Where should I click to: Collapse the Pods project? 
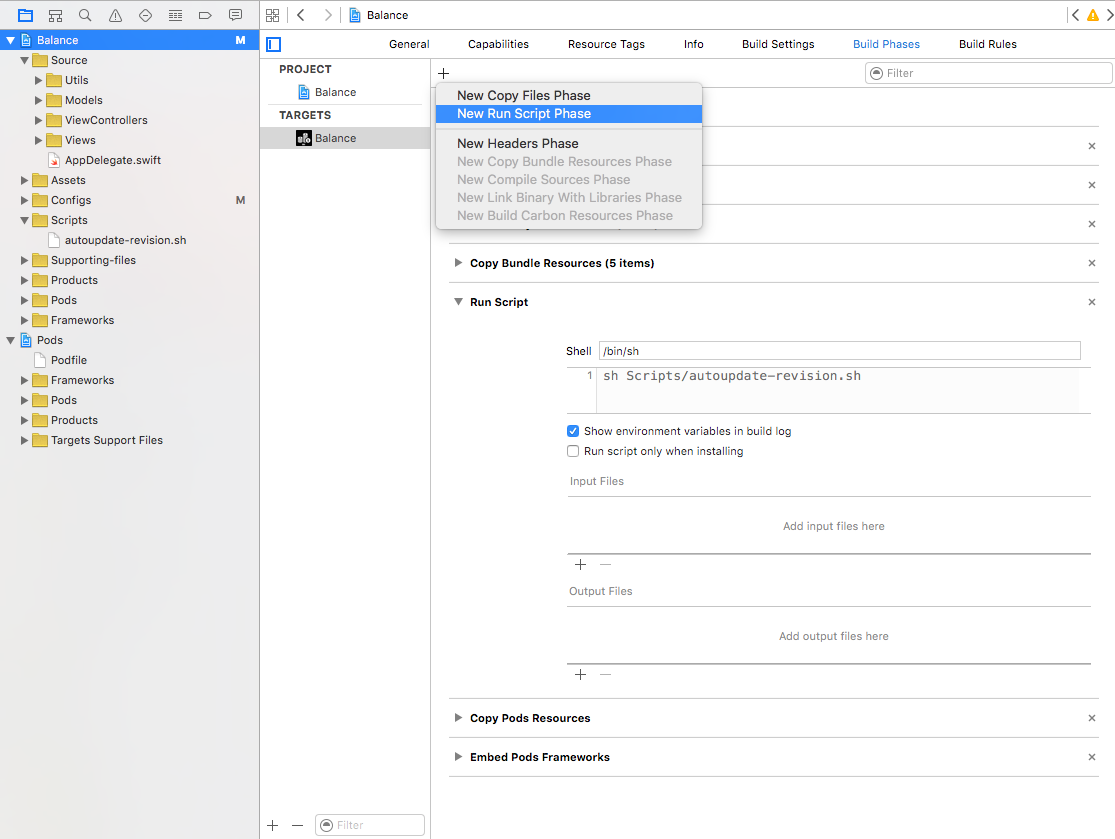click(x=11, y=341)
